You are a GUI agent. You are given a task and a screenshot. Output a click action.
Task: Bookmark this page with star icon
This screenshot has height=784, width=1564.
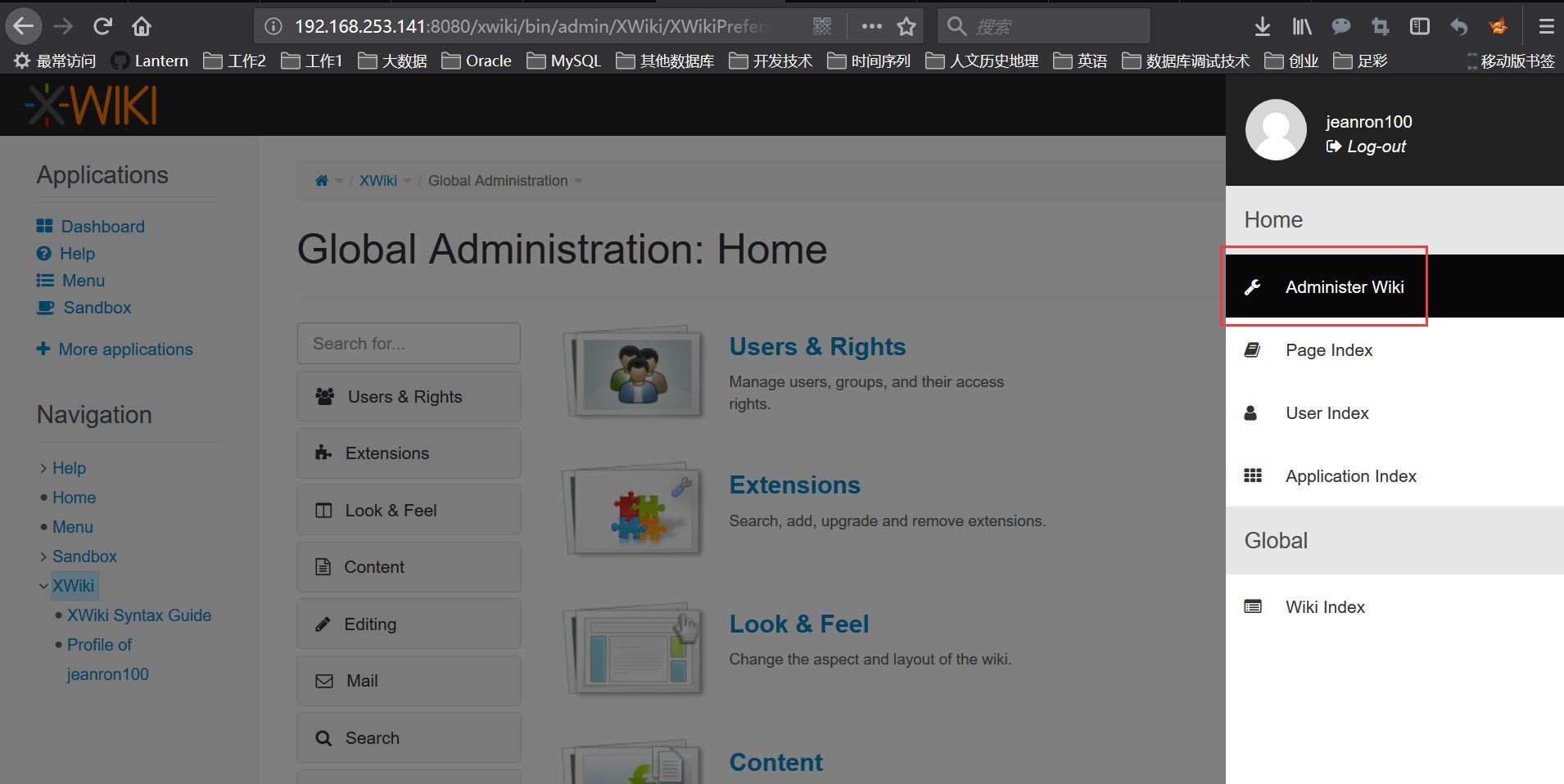click(x=906, y=26)
